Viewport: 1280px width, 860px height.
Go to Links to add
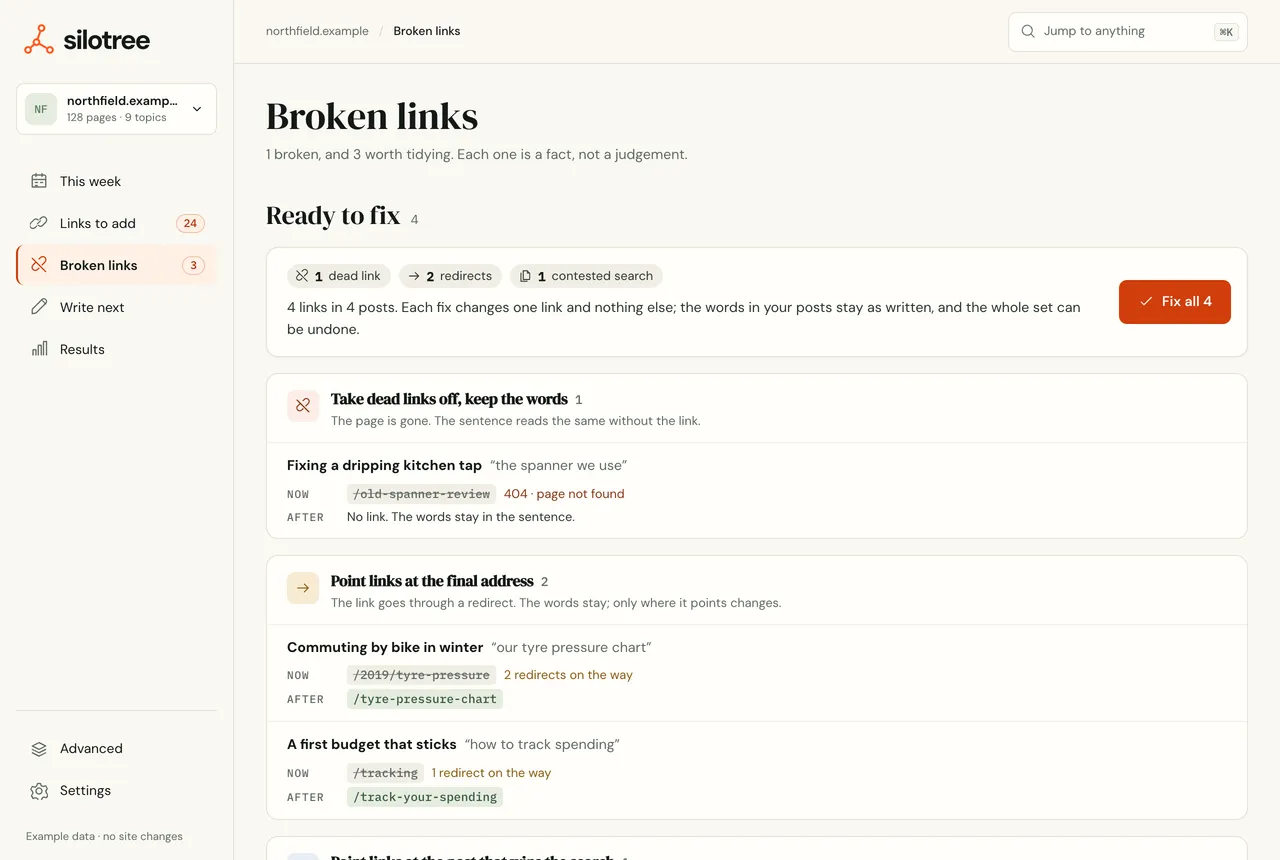point(116,223)
